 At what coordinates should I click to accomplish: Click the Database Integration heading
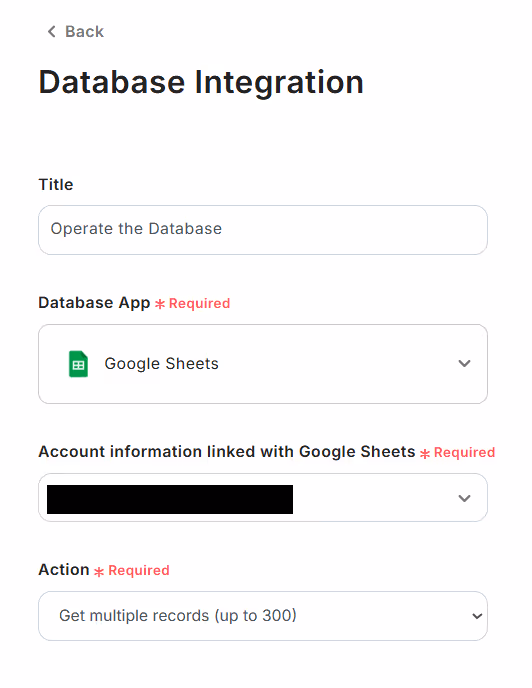click(x=201, y=82)
